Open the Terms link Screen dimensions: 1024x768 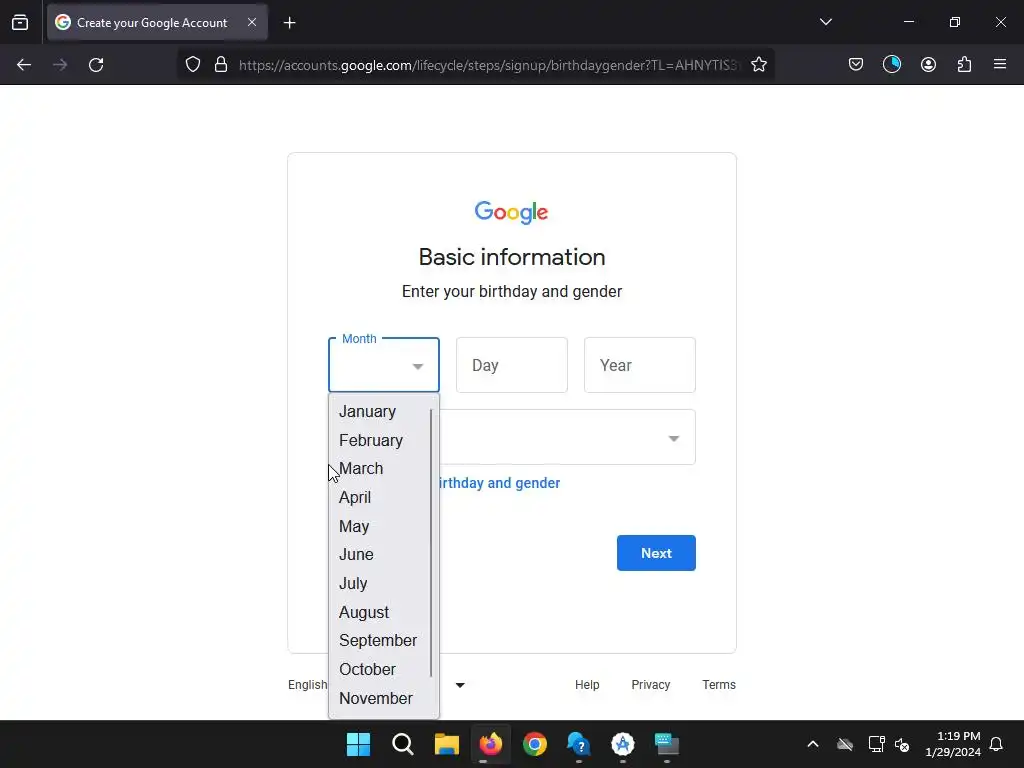click(x=719, y=684)
